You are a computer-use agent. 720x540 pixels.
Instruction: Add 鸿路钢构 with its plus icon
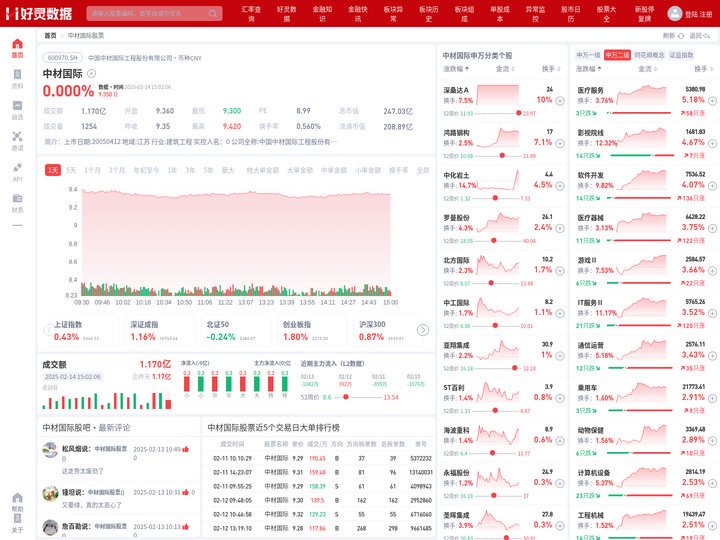tap(560, 143)
